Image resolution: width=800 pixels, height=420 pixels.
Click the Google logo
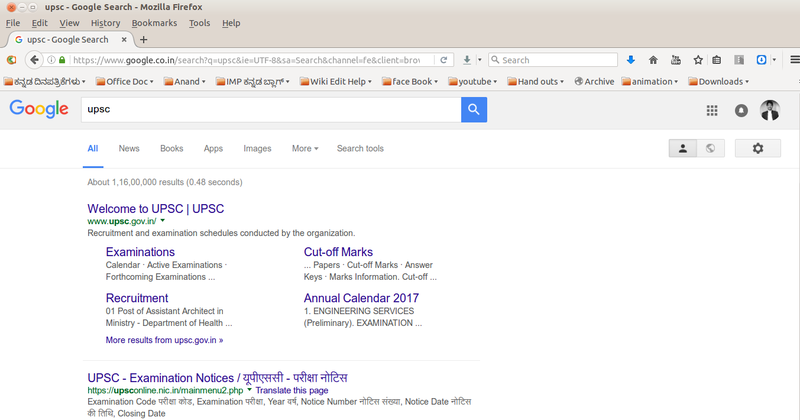point(39,109)
